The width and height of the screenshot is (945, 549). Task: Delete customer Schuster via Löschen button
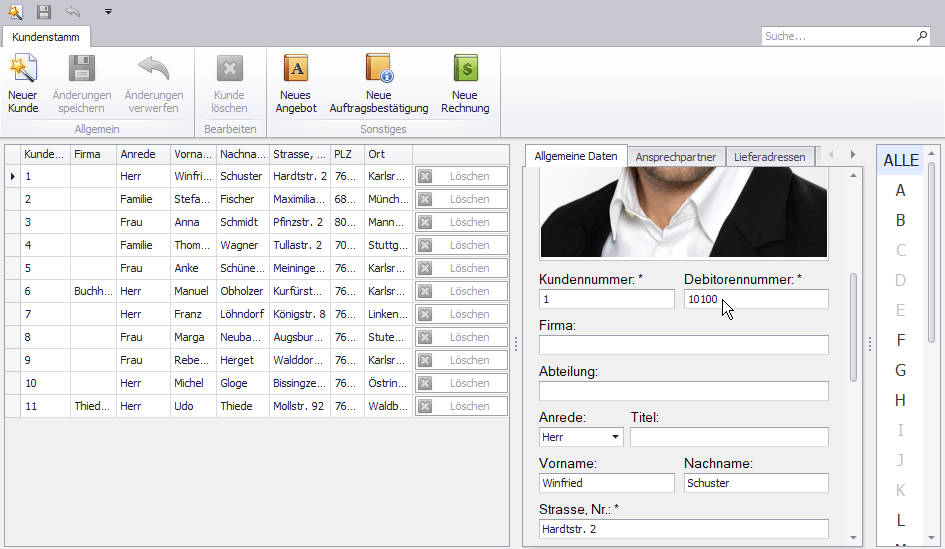point(462,176)
